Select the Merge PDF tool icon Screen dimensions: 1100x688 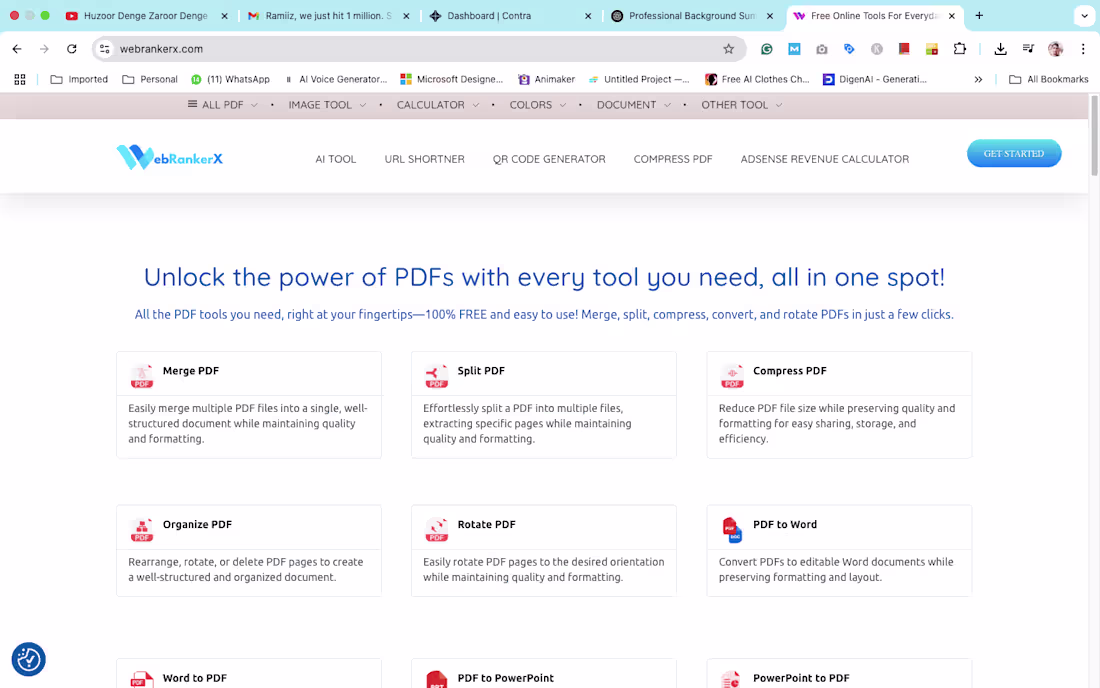click(141, 376)
